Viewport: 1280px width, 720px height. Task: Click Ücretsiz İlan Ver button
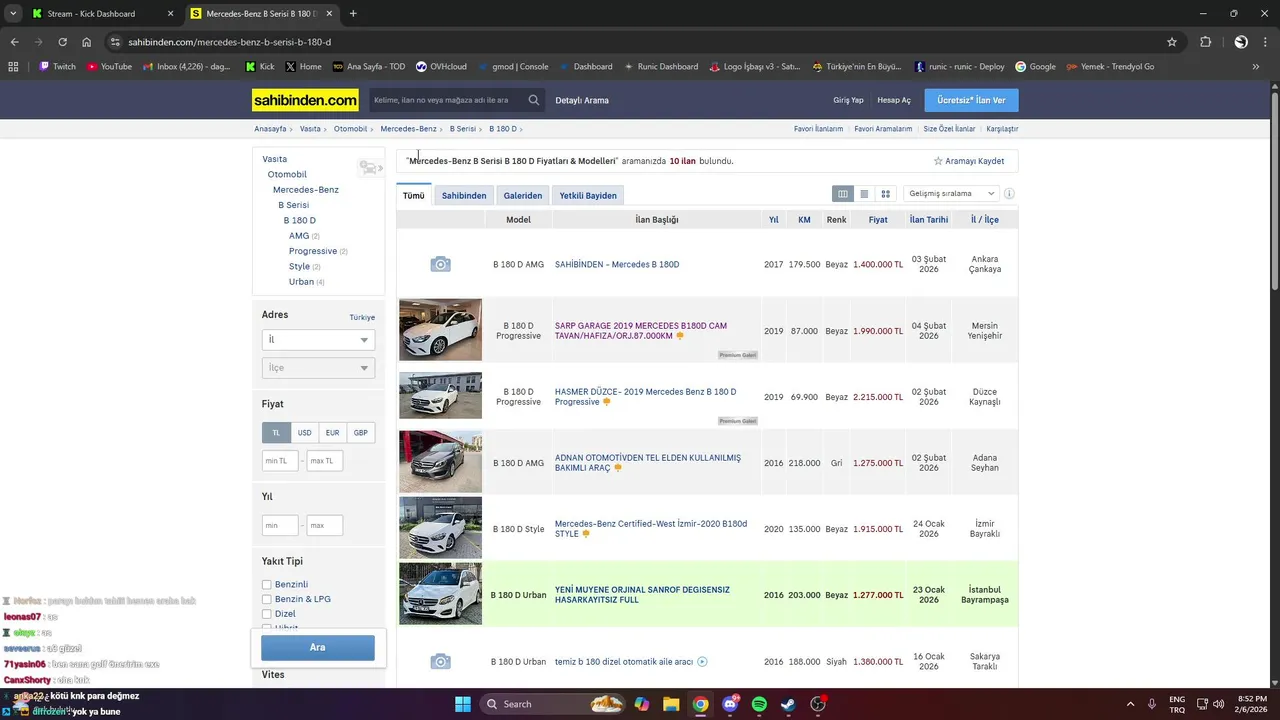971,100
